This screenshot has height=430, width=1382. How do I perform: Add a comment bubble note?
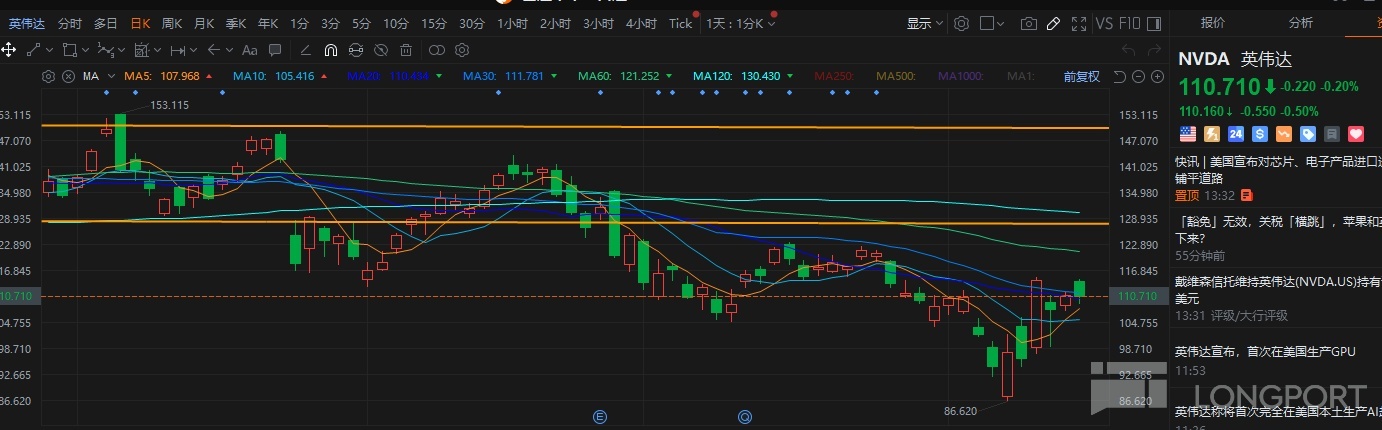(275, 50)
